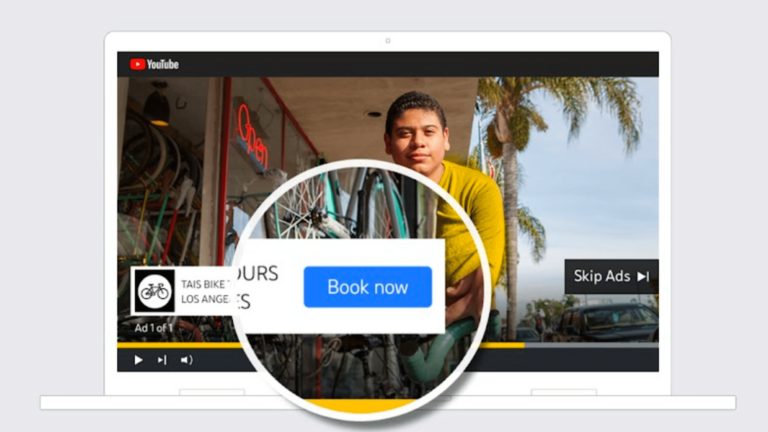Viewport: 768px width, 432px height.
Task: Click the Skip Ads button
Action: coord(611,276)
